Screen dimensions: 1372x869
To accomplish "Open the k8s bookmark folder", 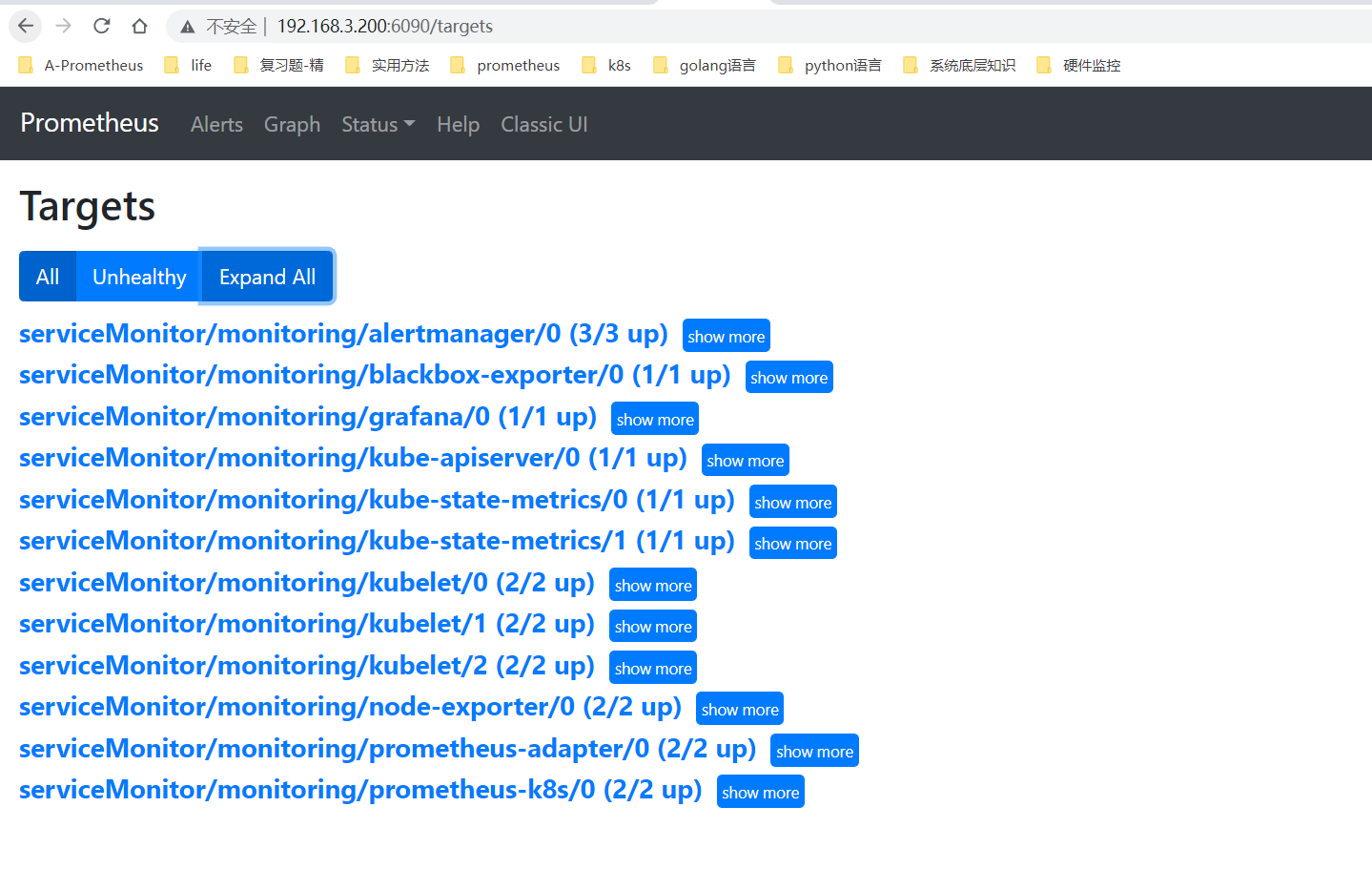I will pos(606,65).
